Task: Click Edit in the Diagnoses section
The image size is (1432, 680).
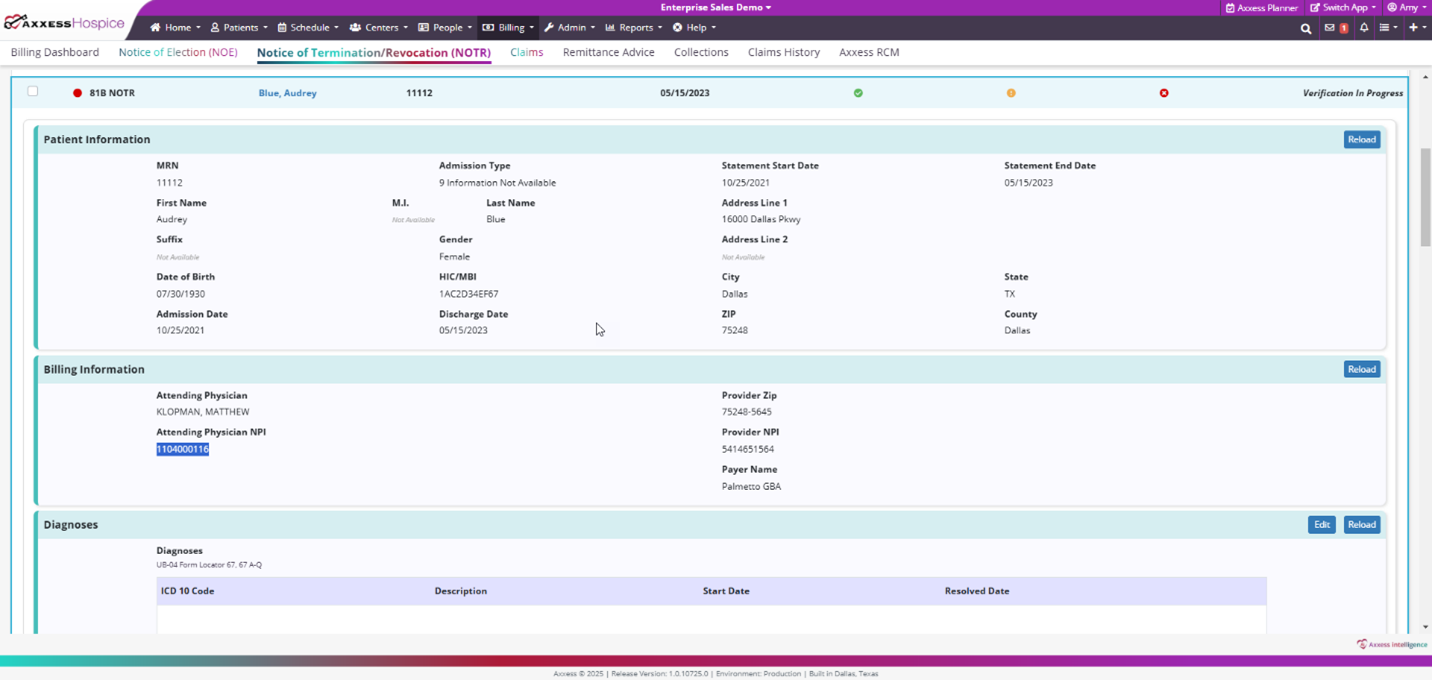Action: point(1321,525)
